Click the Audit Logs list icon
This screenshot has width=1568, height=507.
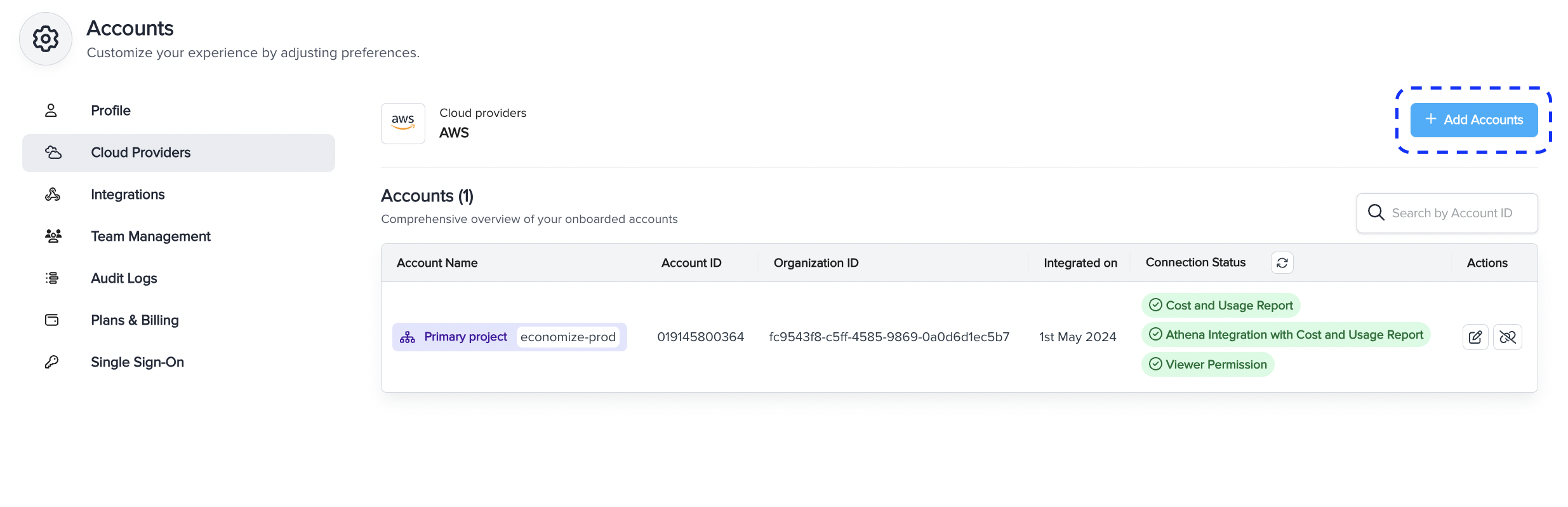point(53,278)
